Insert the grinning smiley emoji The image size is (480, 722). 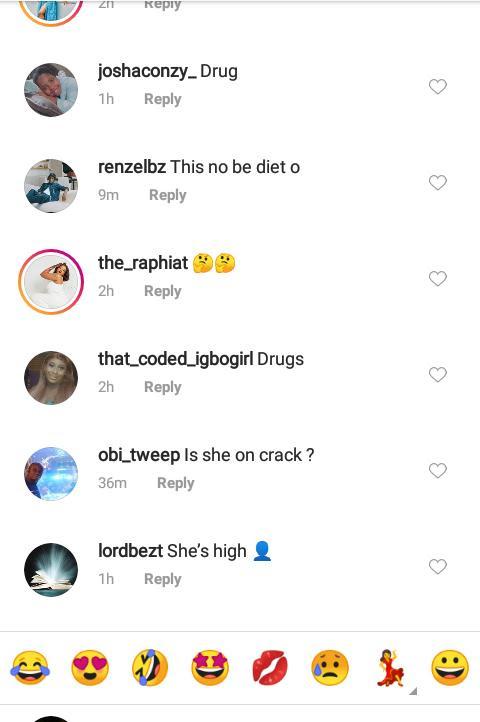click(x=450, y=668)
